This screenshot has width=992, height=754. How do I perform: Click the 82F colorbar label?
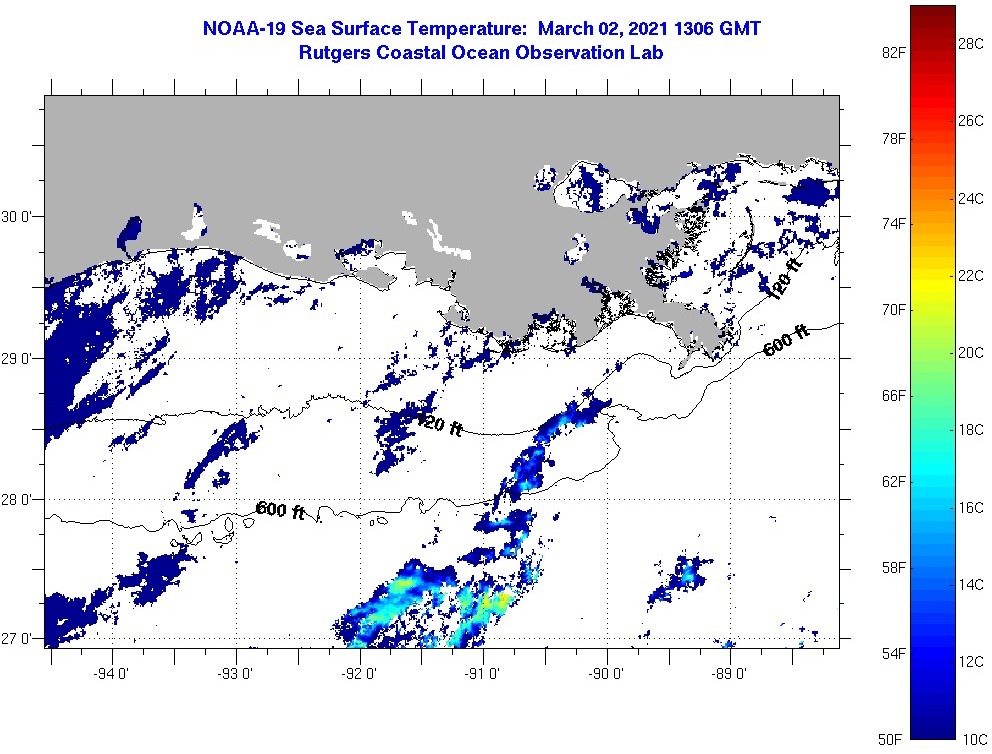[x=893, y=53]
